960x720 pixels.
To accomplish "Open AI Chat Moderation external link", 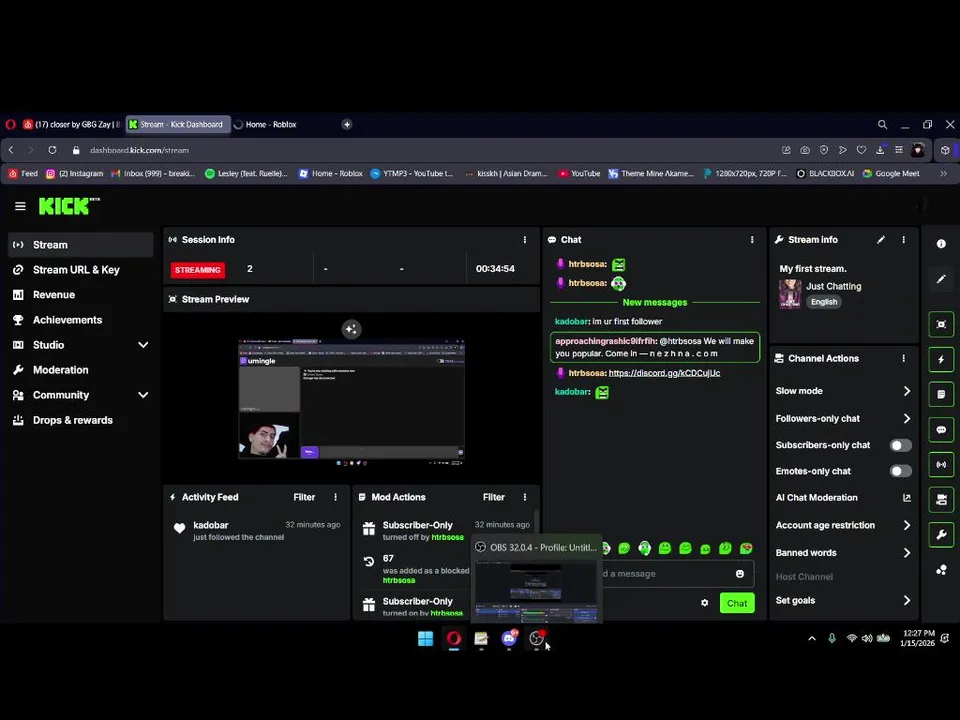I will 907,498.
